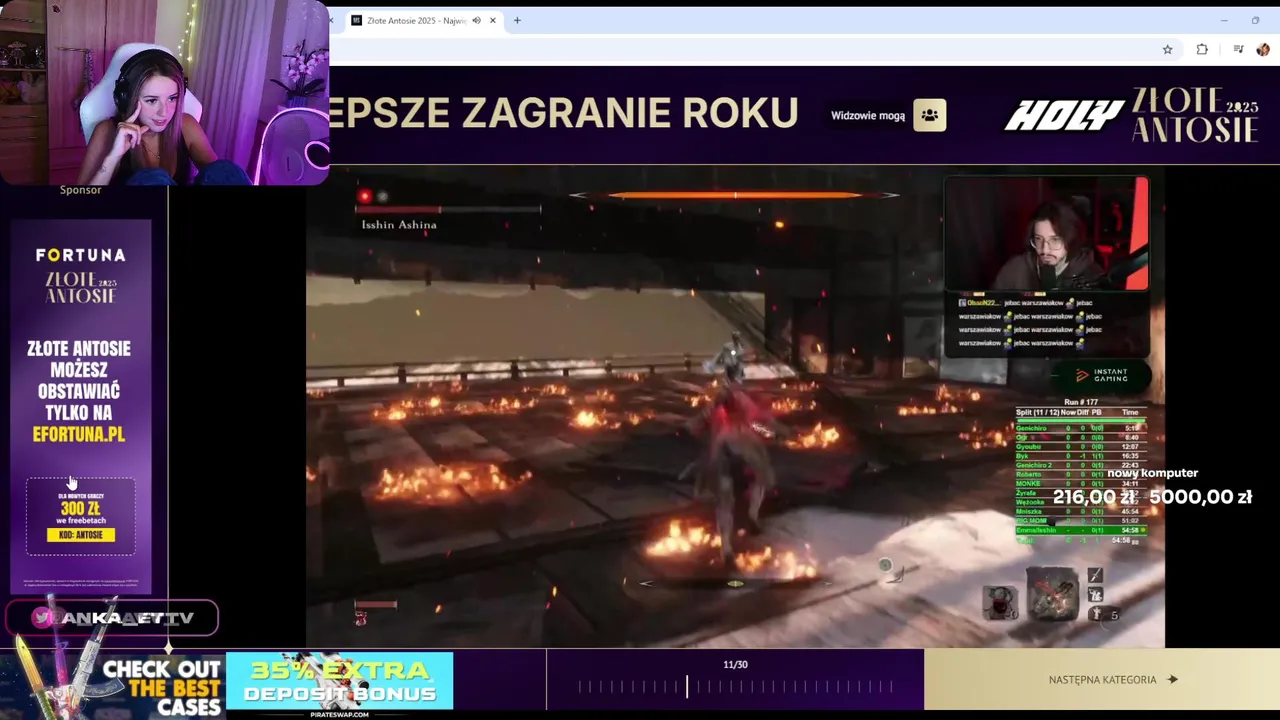
Task: Click the Złote Antosie 2025 logo
Action: coord(1195,115)
